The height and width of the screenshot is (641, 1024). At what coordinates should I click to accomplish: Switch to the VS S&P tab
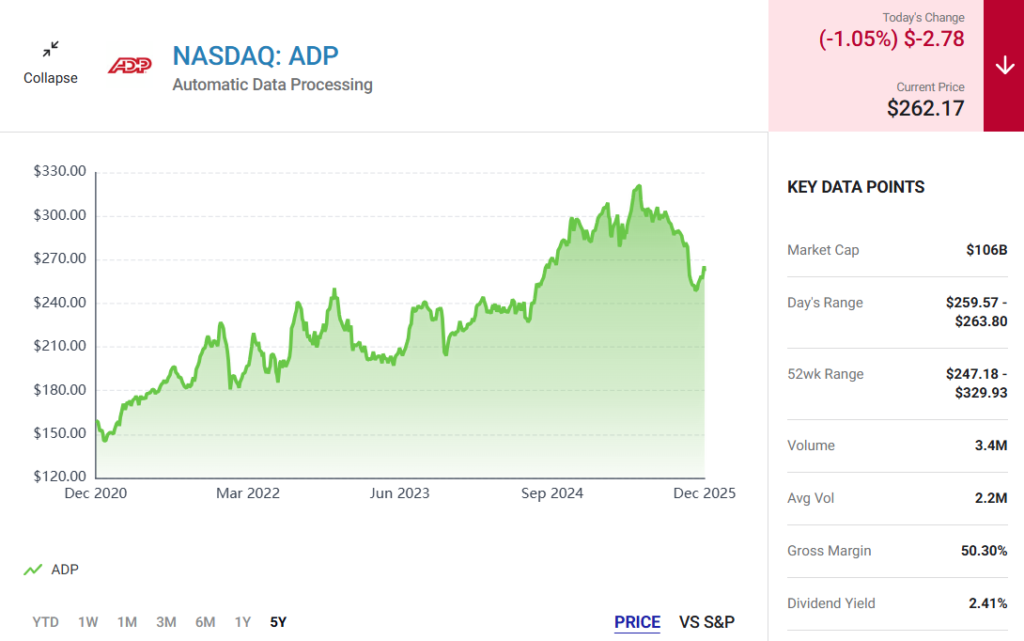707,622
